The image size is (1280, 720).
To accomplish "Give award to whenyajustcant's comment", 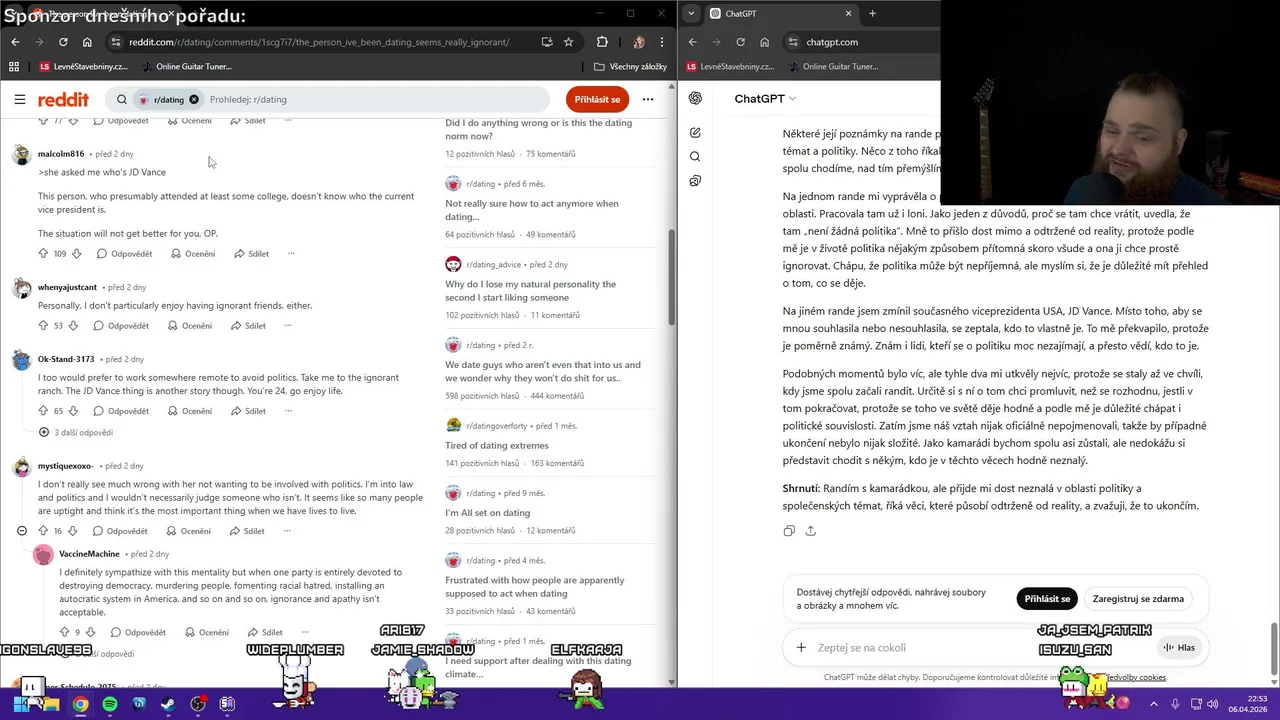I will 189,325.
